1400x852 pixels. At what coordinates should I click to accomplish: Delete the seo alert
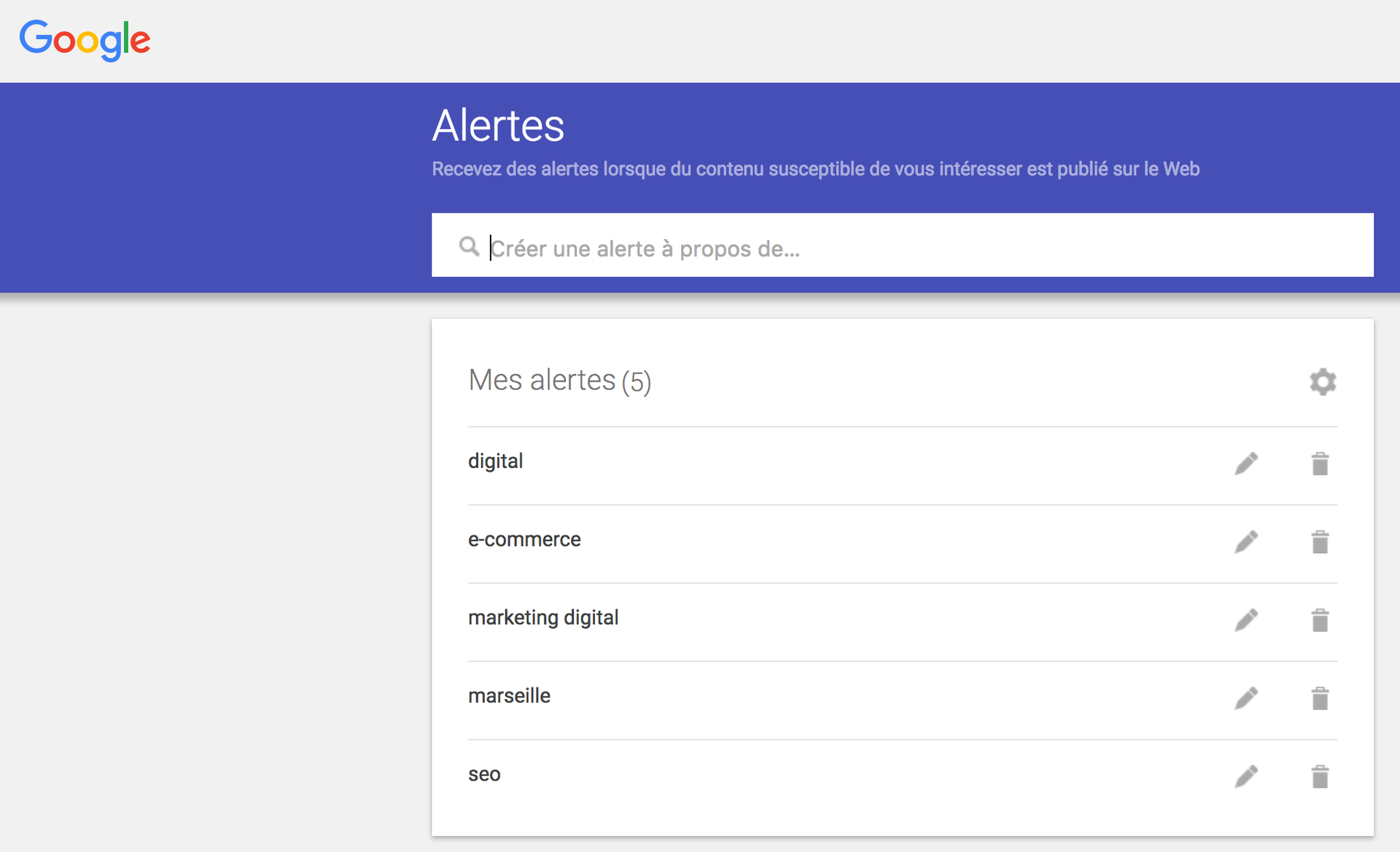1320,776
